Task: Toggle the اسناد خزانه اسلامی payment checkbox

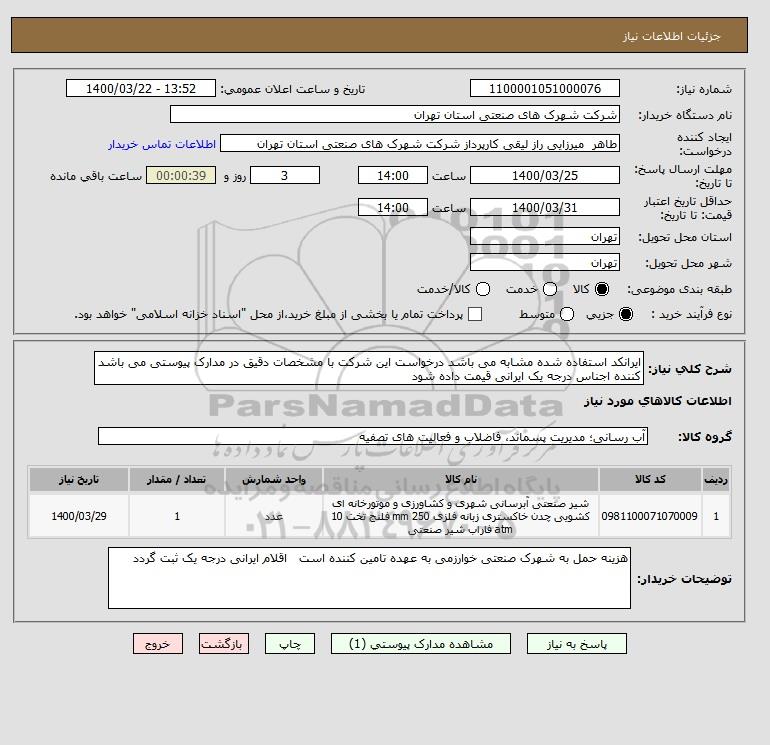Action: (475, 314)
